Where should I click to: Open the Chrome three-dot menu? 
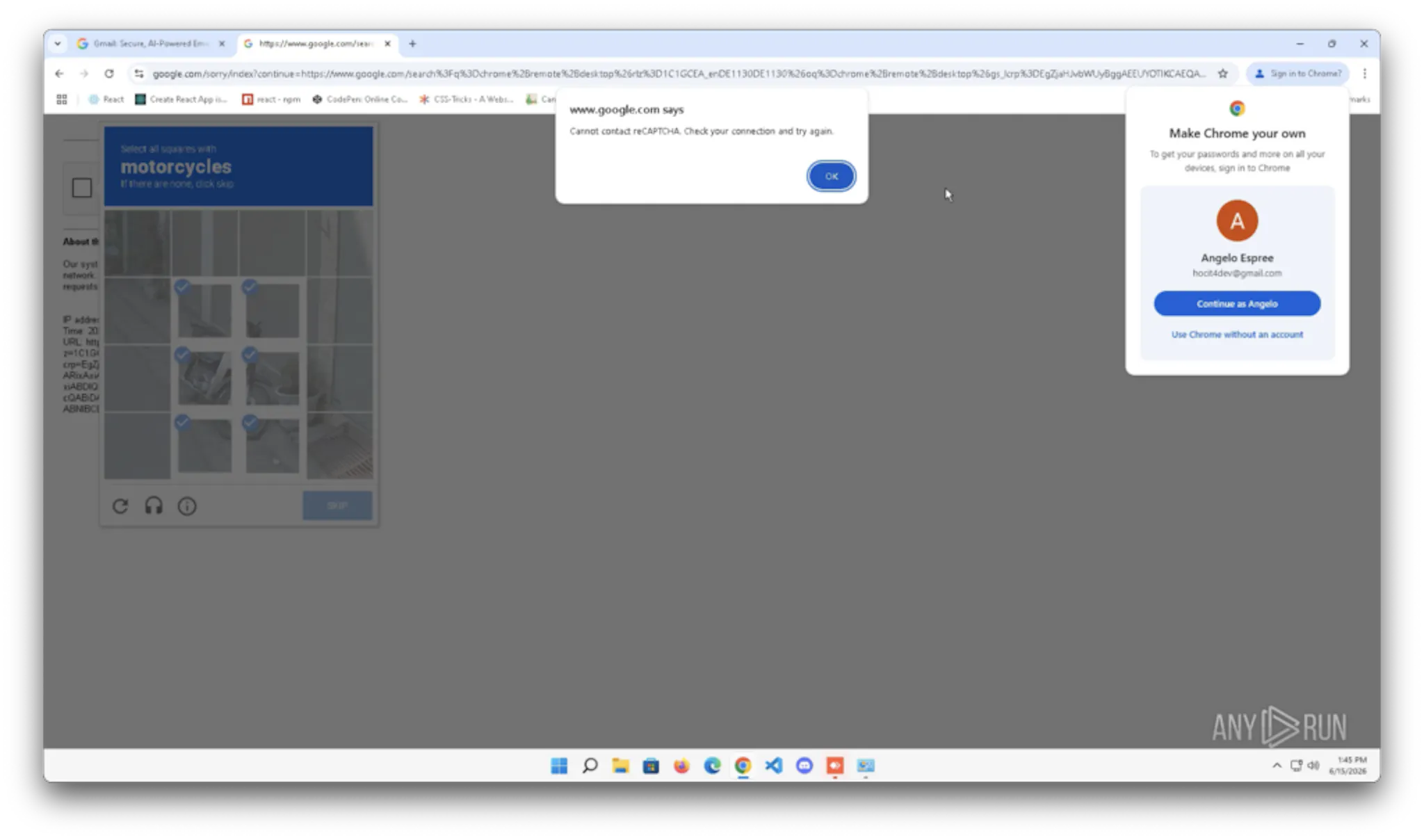click(1364, 73)
